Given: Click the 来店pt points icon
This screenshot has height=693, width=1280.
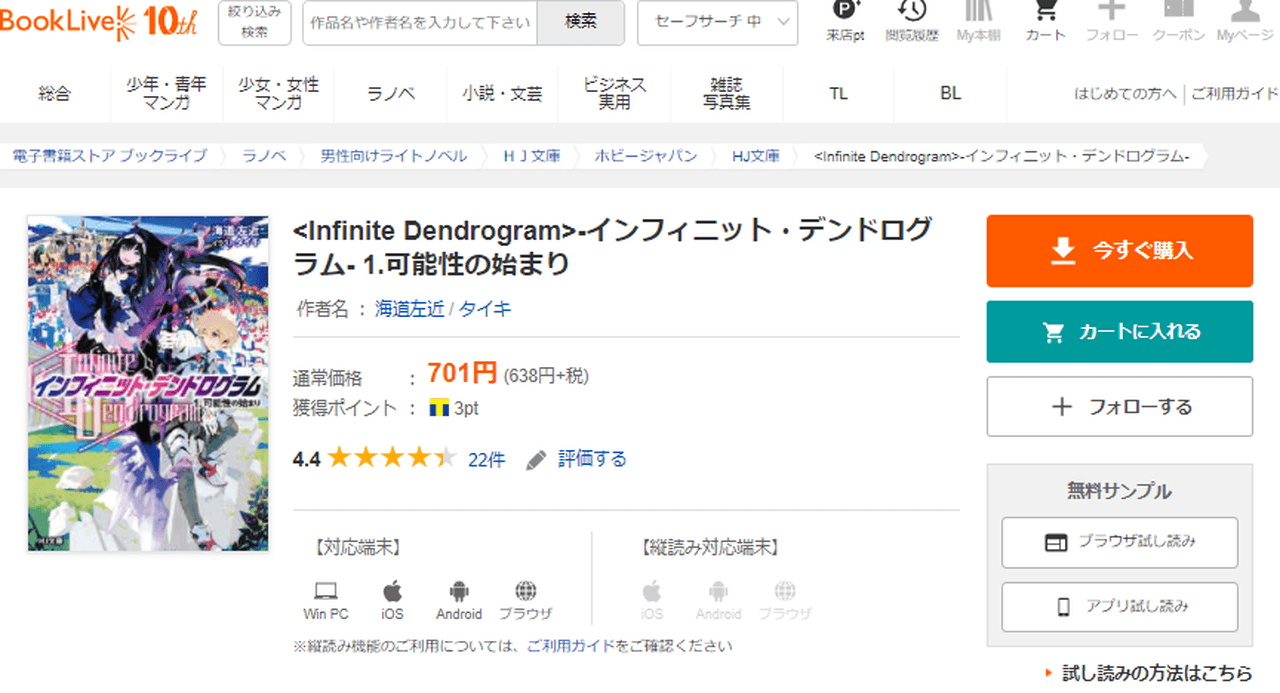Looking at the screenshot, I should pos(845,14).
